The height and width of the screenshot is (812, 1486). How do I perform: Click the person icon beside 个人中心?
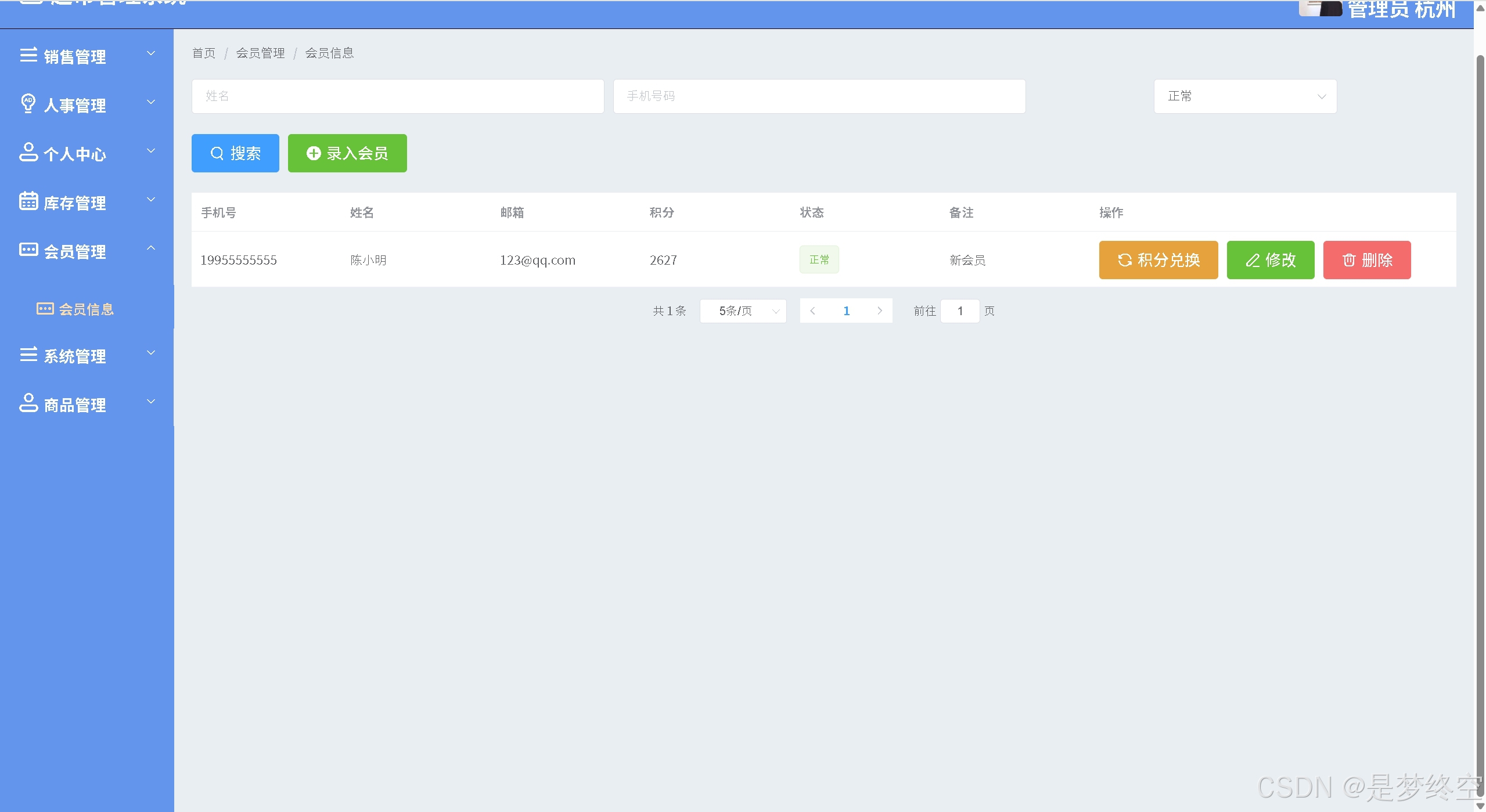click(28, 152)
